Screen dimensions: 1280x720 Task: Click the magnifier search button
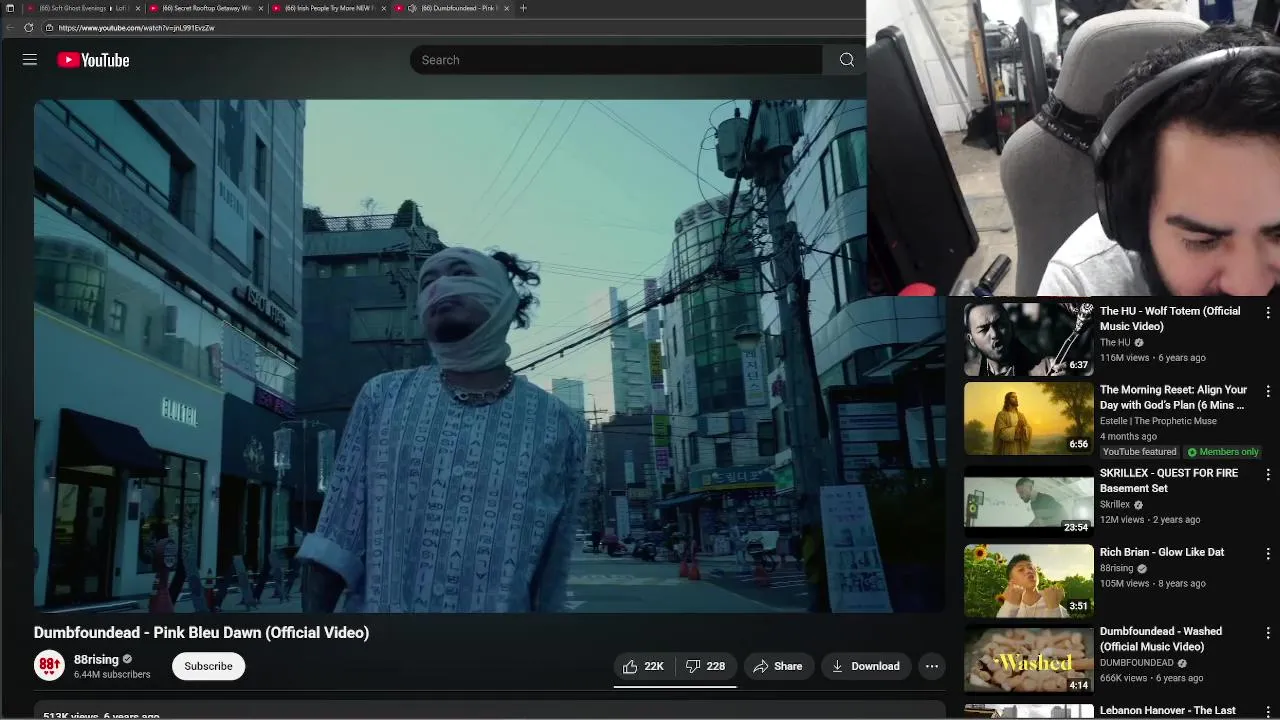[x=847, y=60]
